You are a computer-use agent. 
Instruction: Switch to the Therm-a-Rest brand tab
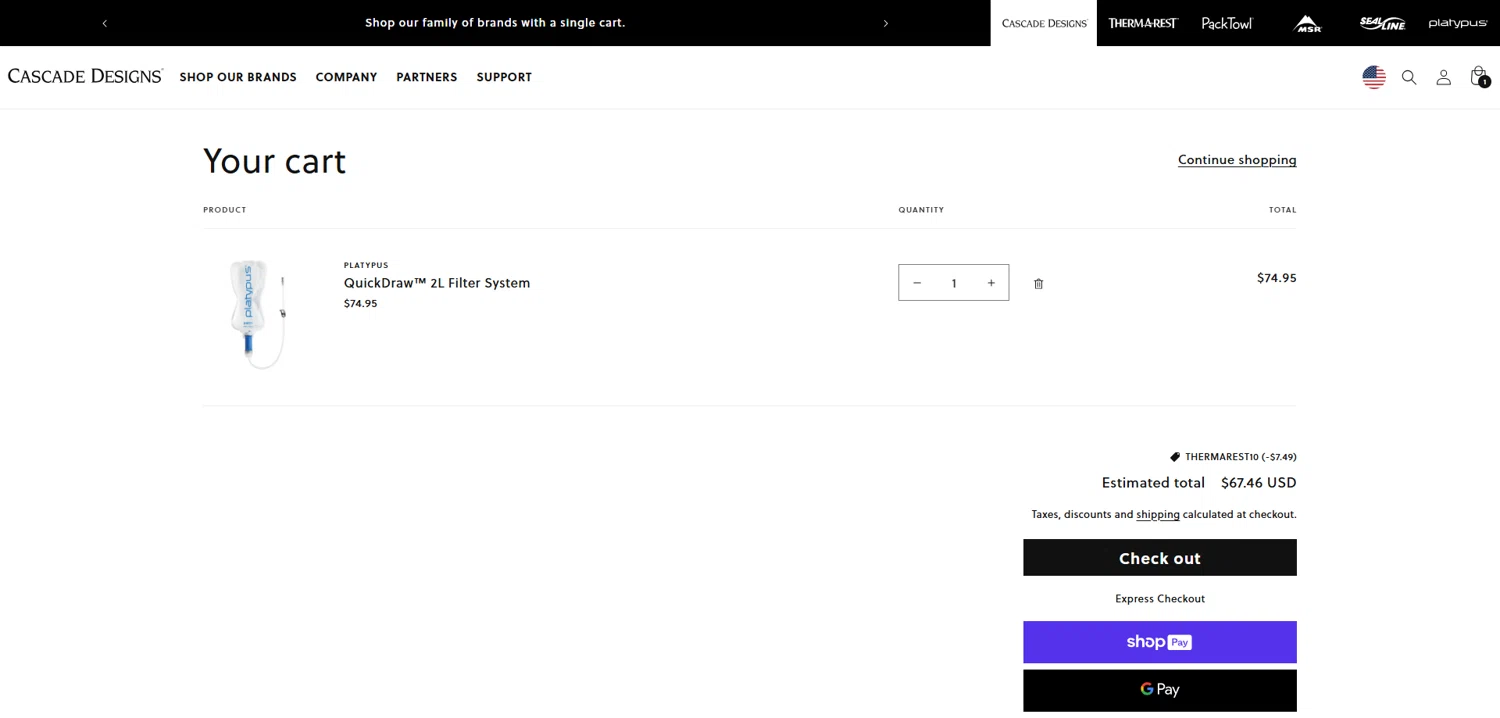tap(1143, 23)
